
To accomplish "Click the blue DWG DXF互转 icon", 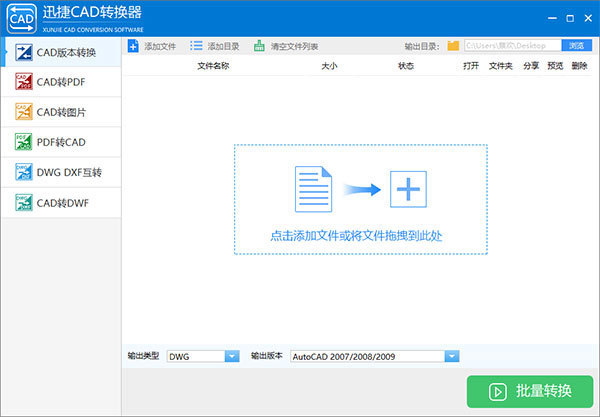I will point(24,172).
